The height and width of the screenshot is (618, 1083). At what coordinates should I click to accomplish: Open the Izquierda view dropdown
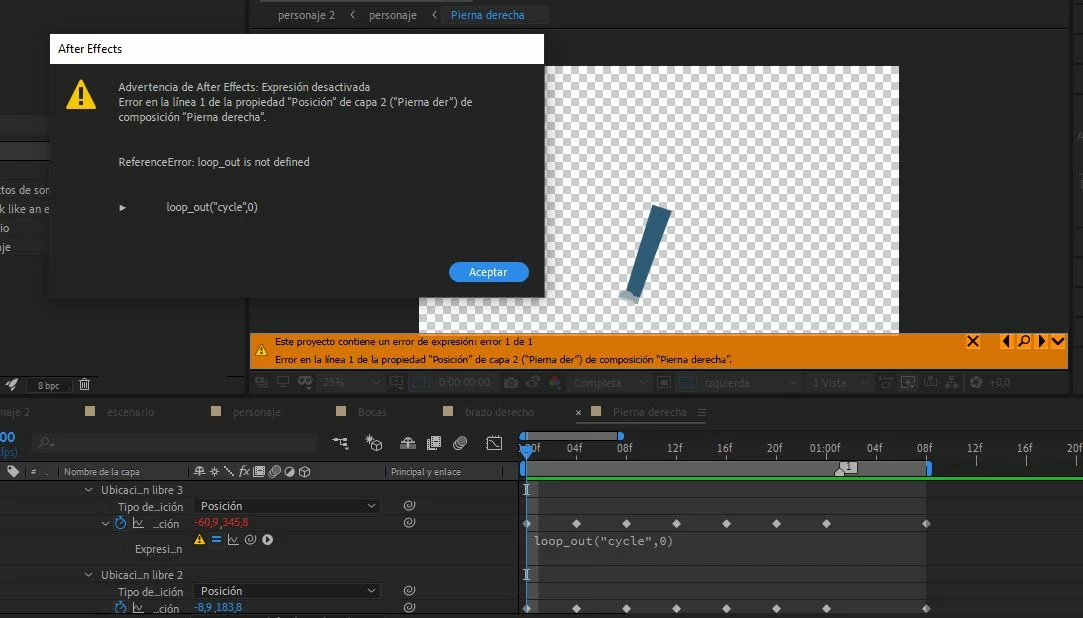751,382
